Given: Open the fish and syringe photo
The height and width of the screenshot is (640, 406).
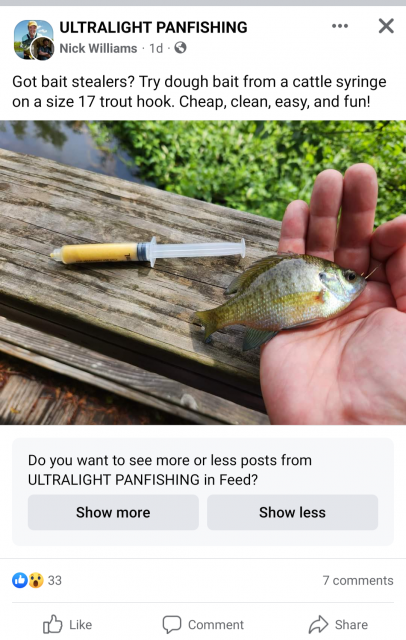Looking at the screenshot, I should [203, 273].
